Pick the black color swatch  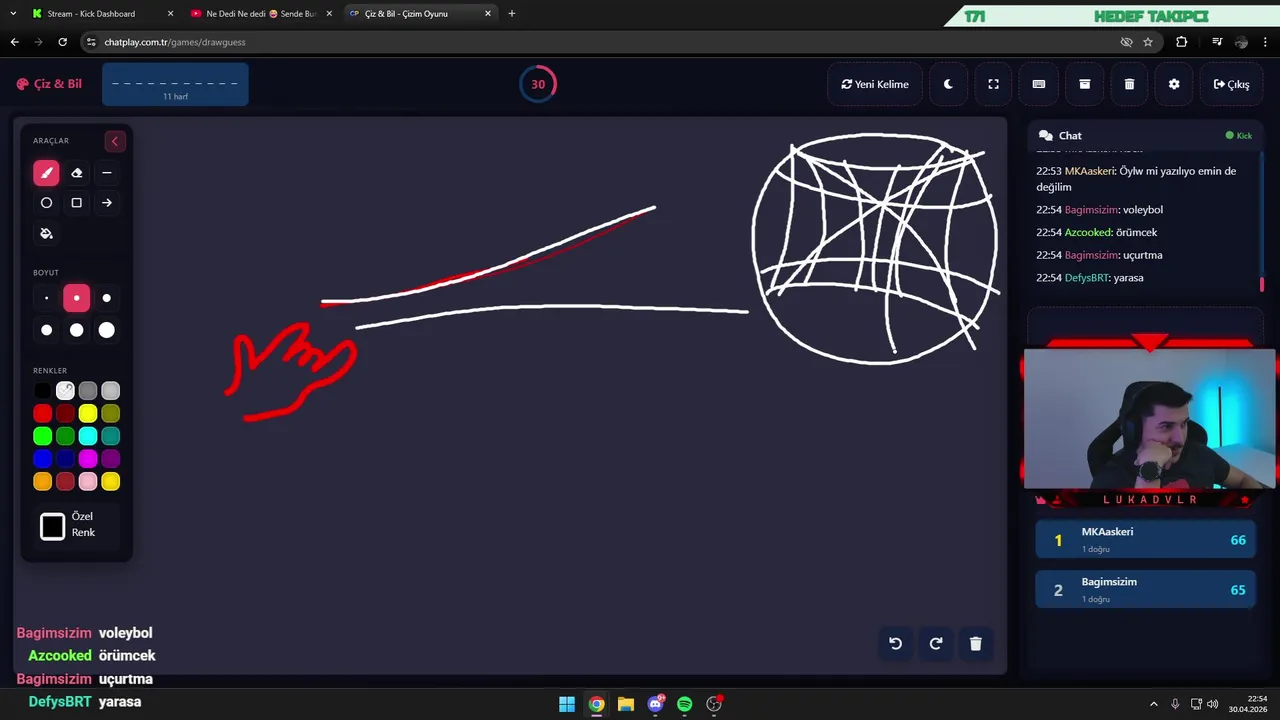point(42,391)
